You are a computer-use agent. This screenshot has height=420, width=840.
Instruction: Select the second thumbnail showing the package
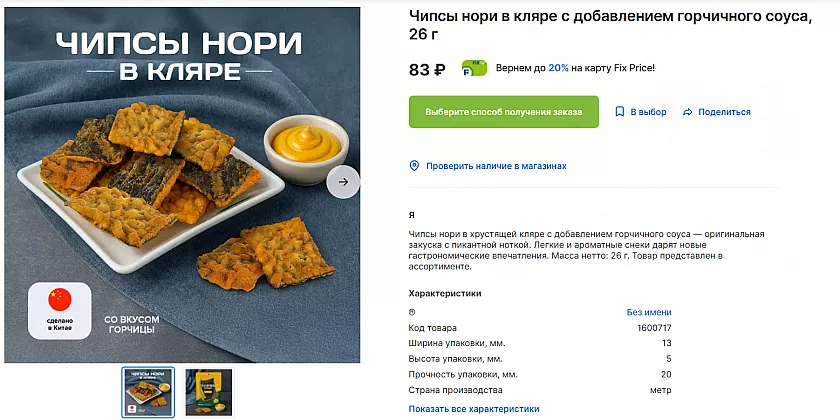click(208, 392)
